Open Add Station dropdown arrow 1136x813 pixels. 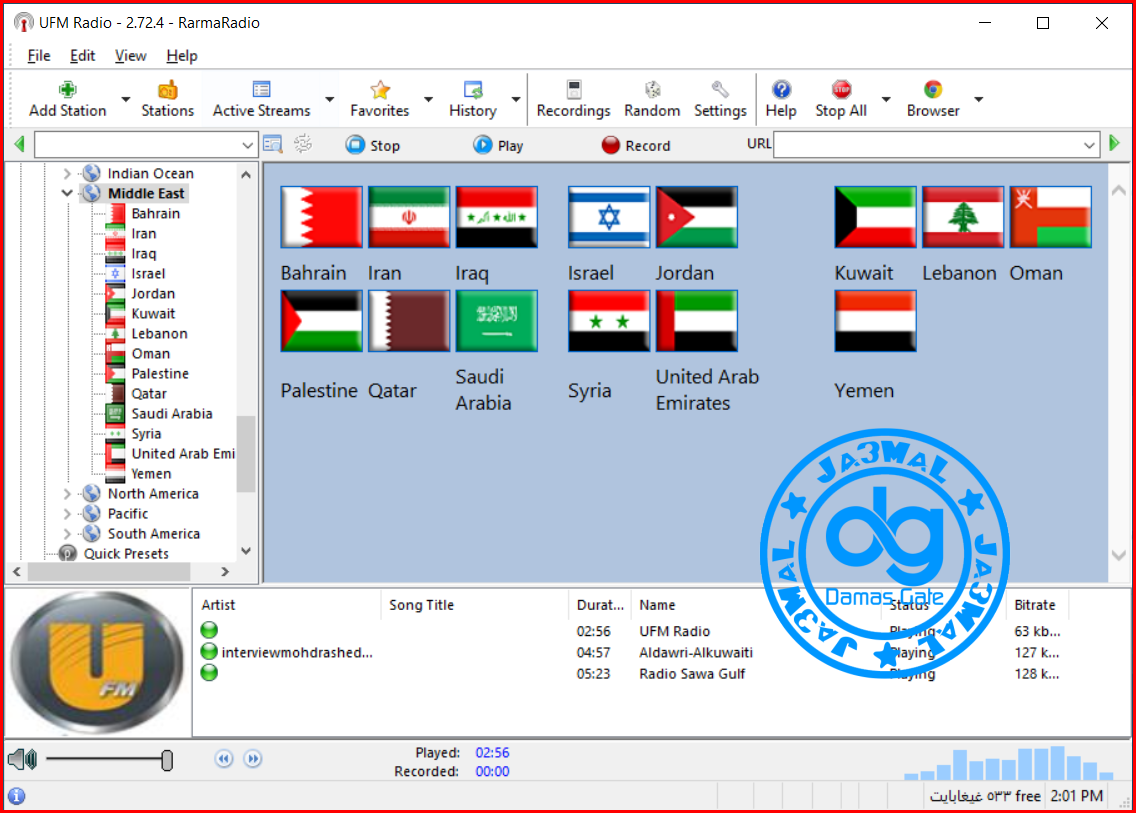(125, 99)
